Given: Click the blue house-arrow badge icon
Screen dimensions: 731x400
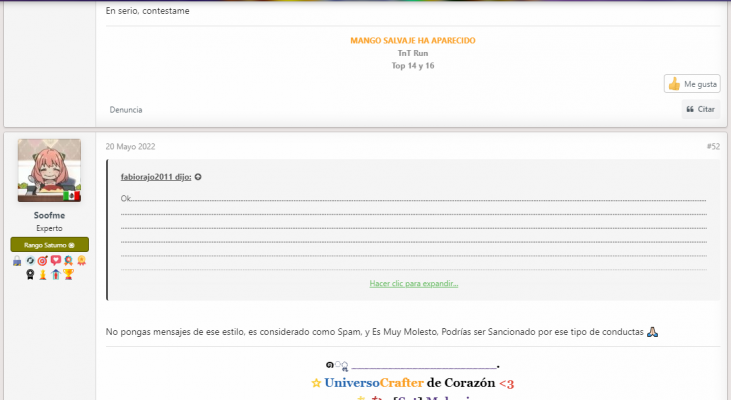Looking at the screenshot, I should pyautogui.click(x=55, y=274).
